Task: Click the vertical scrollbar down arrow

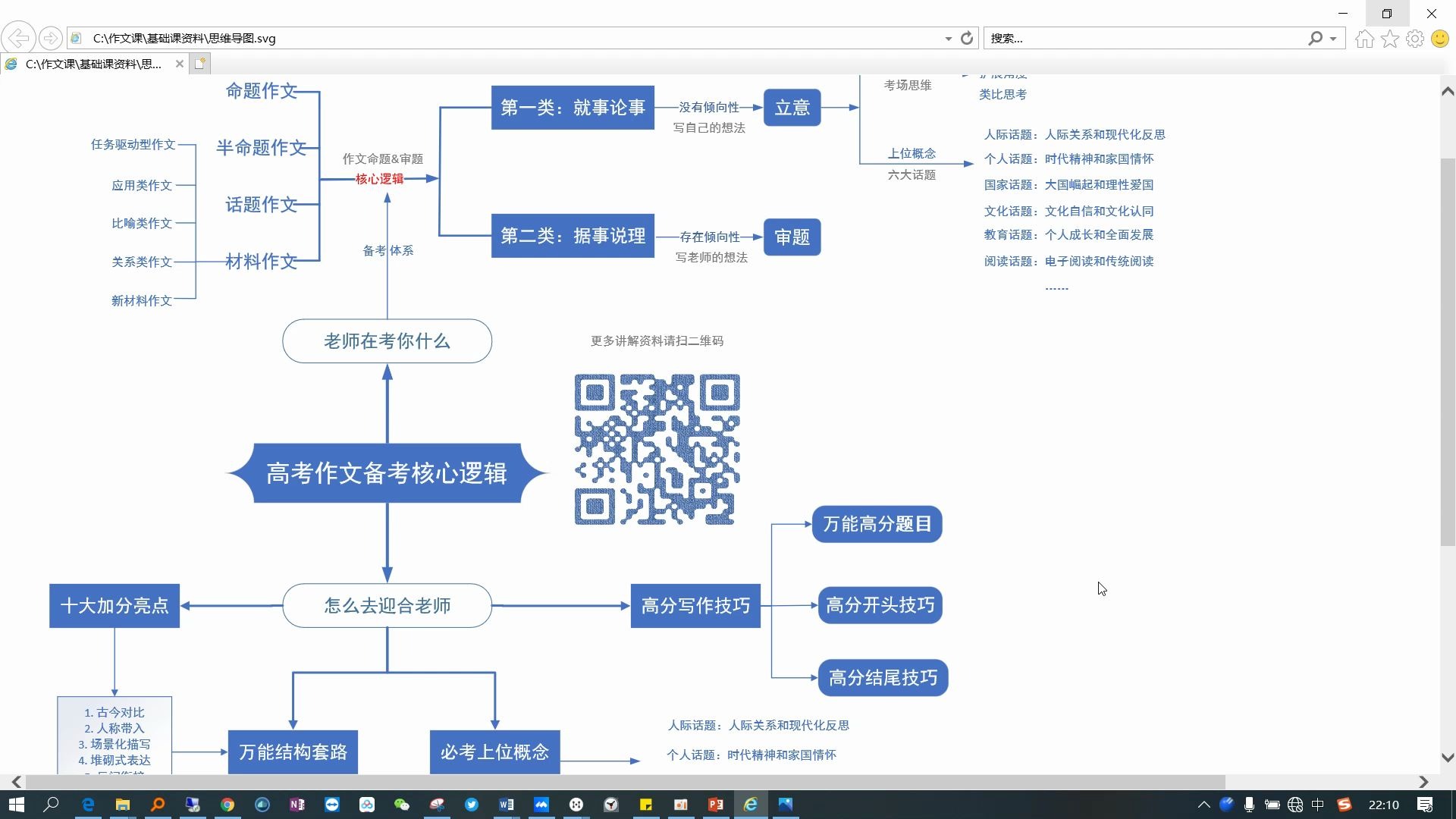Action: tap(1448, 757)
